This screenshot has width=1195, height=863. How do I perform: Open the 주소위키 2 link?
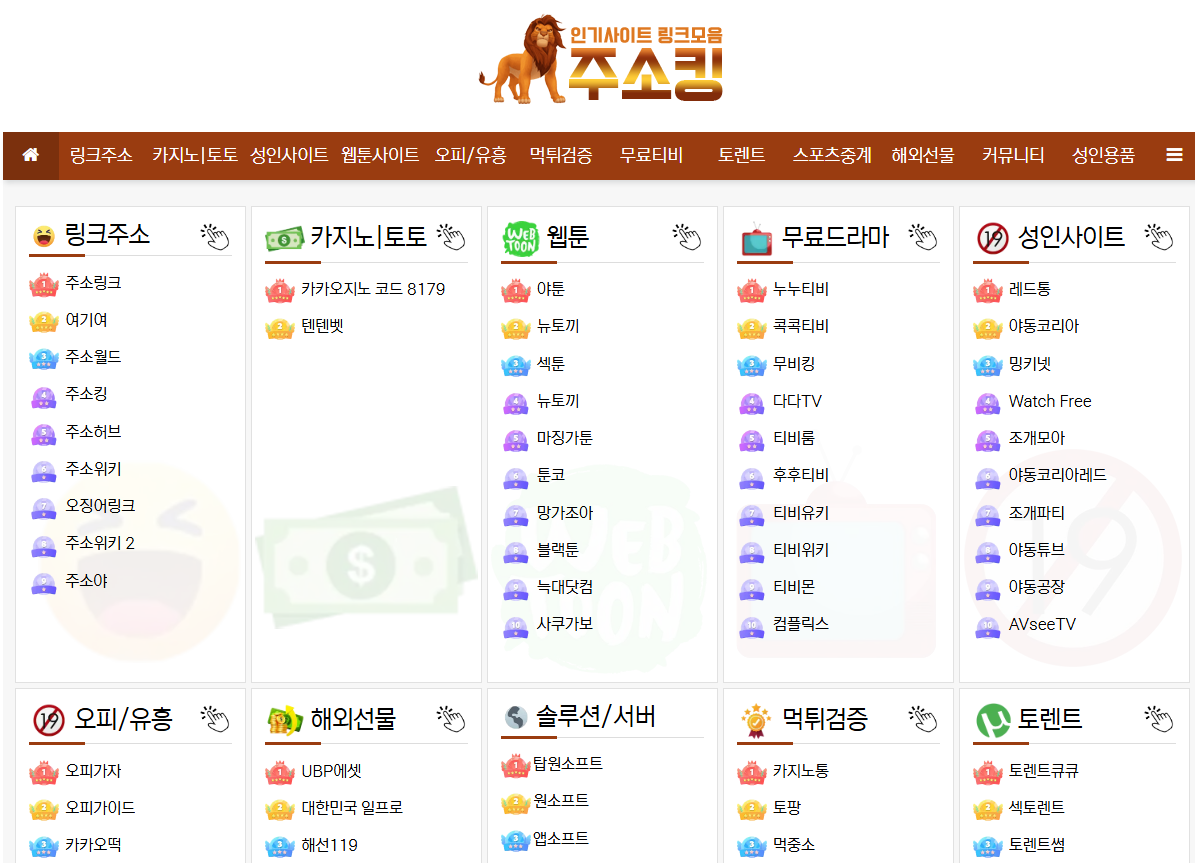(100, 543)
